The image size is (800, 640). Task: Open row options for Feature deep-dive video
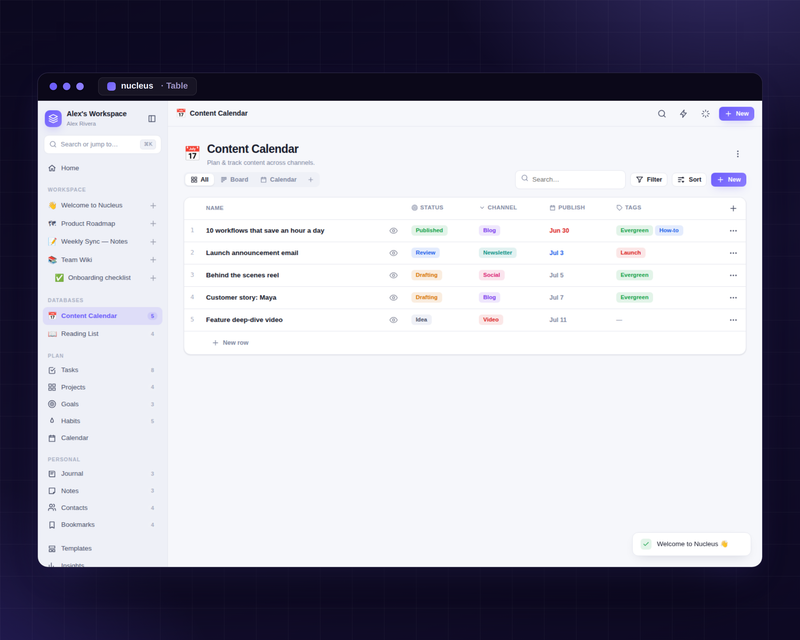[733, 320]
